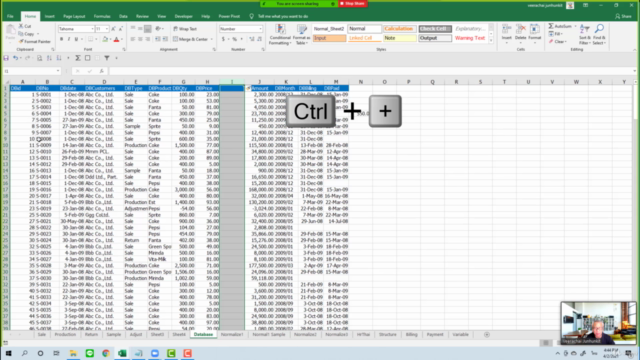Image resolution: width=640 pixels, height=360 pixels.
Task: Open the font size dropdown
Action: (x=107, y=29)
